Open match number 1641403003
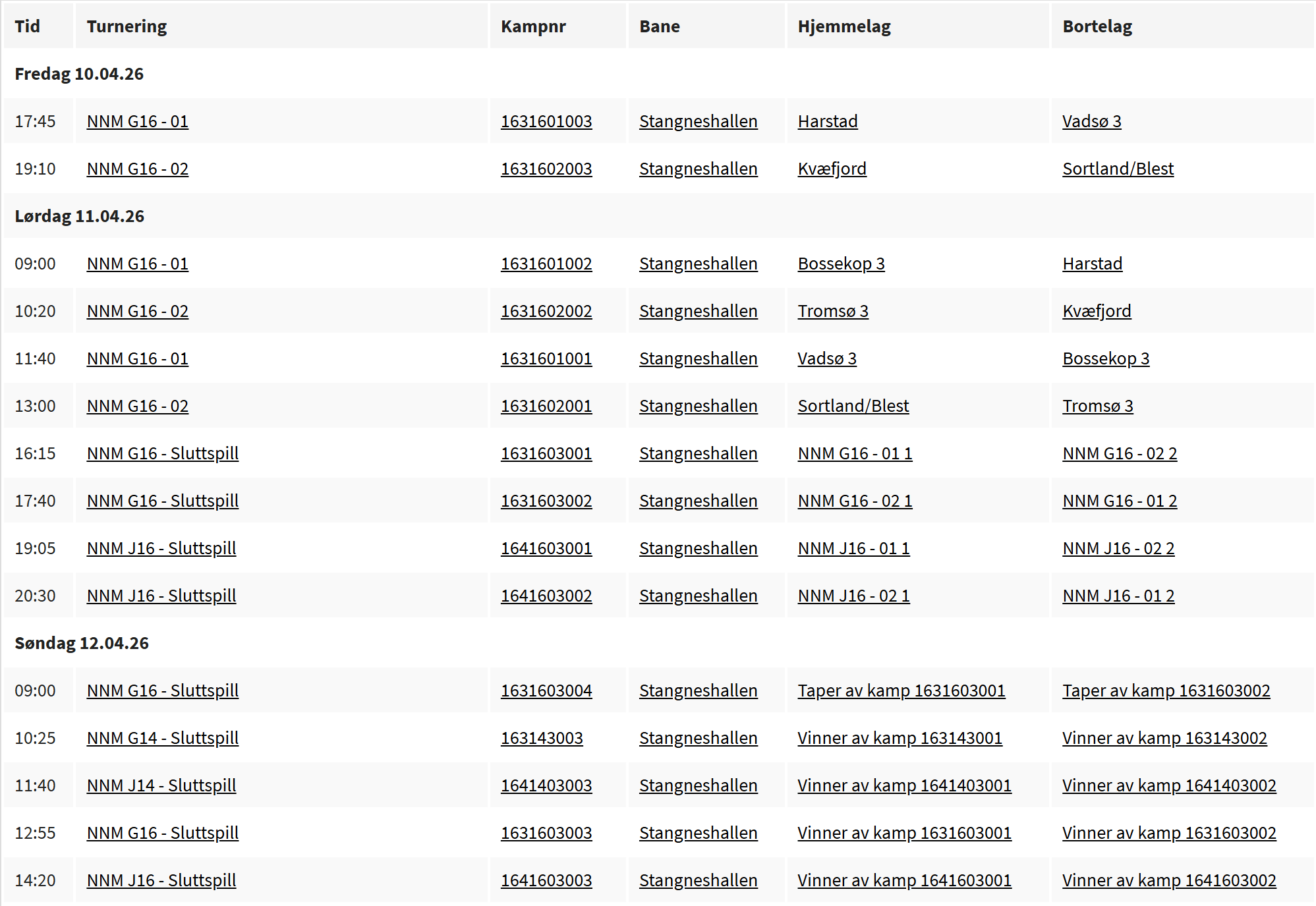Viewport: 1316px width, 906px height. point(546,785)
